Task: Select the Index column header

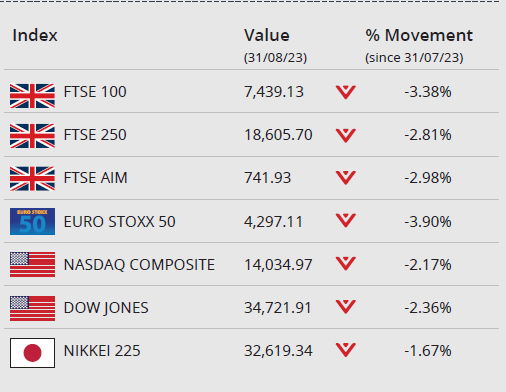Action: (35, 35)
